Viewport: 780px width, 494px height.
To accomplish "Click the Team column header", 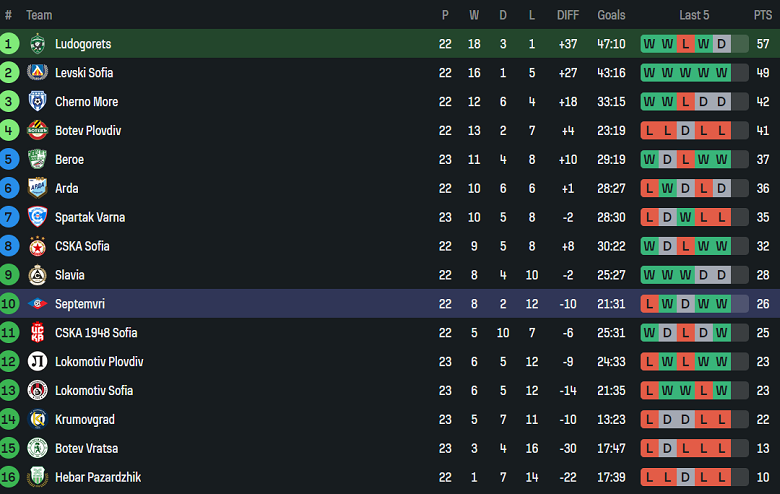I will click(39, 15).
